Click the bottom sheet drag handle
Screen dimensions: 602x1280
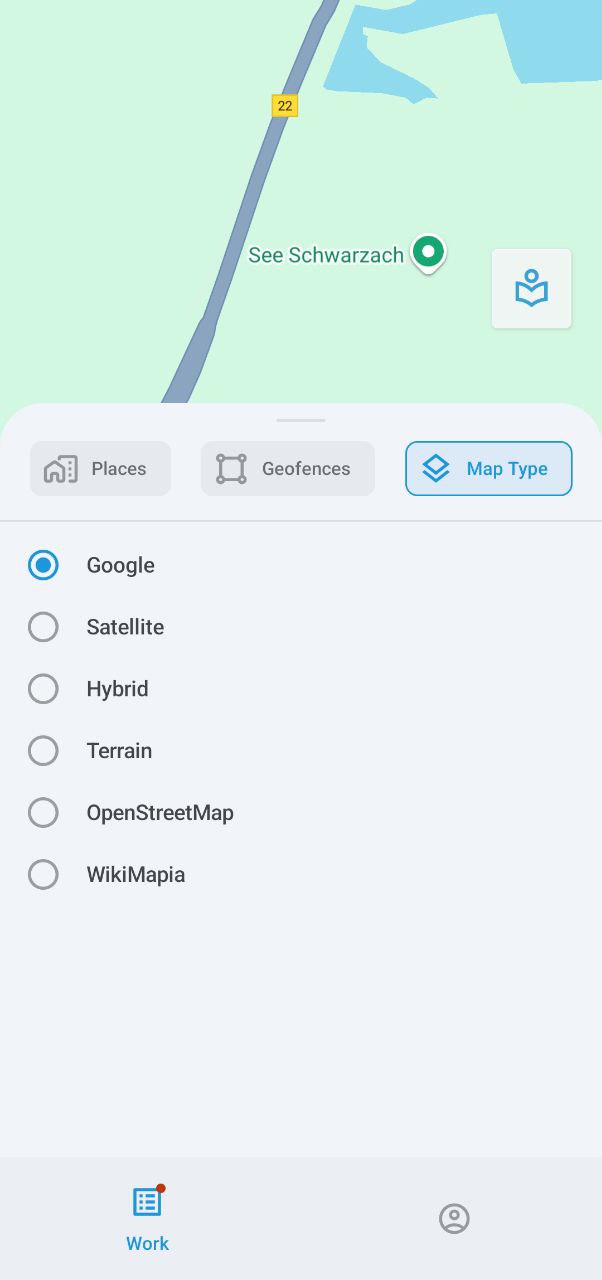(x=301, y=420)
